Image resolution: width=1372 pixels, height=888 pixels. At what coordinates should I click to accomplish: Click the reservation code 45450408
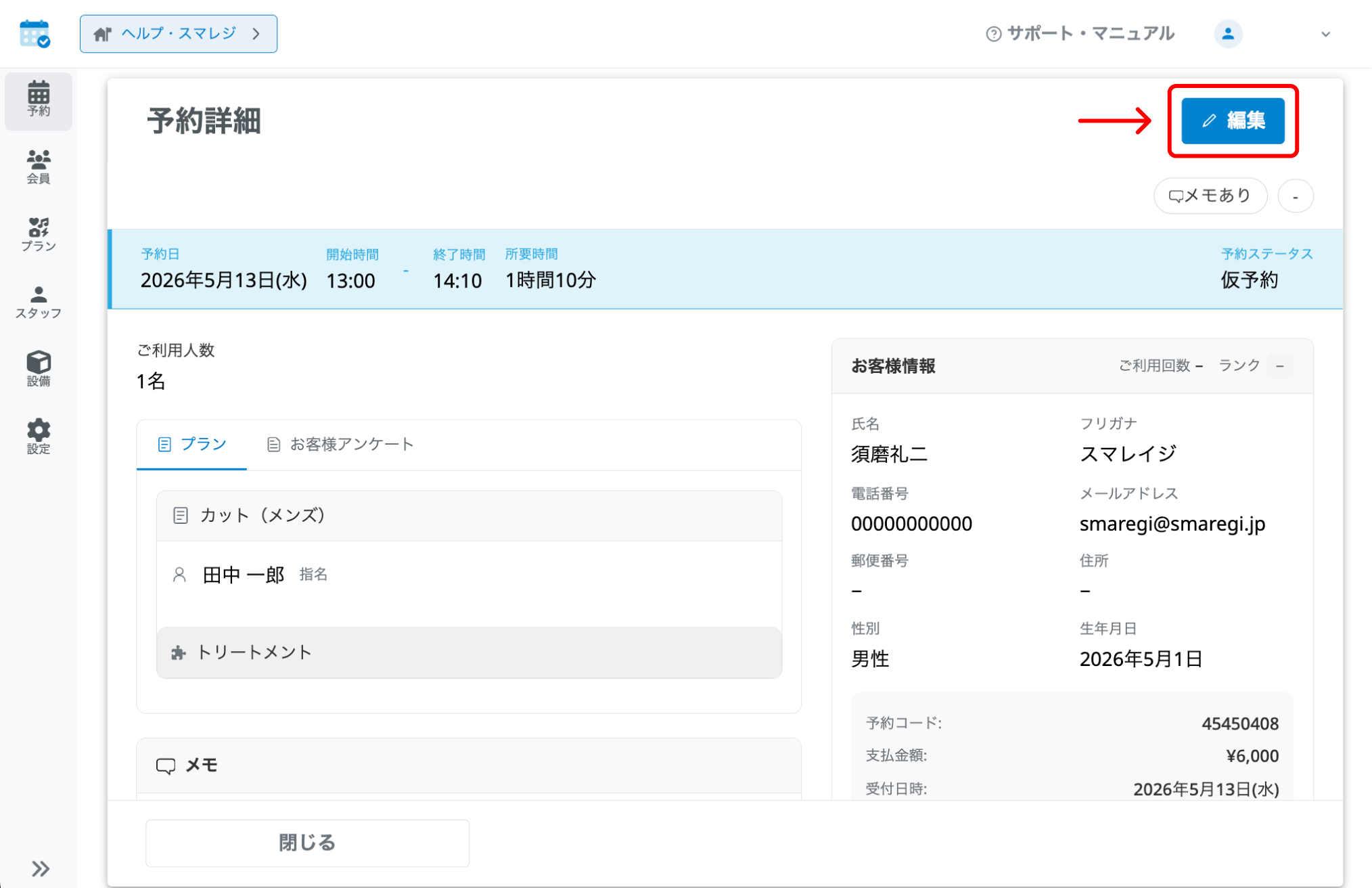click(1240, 724)
